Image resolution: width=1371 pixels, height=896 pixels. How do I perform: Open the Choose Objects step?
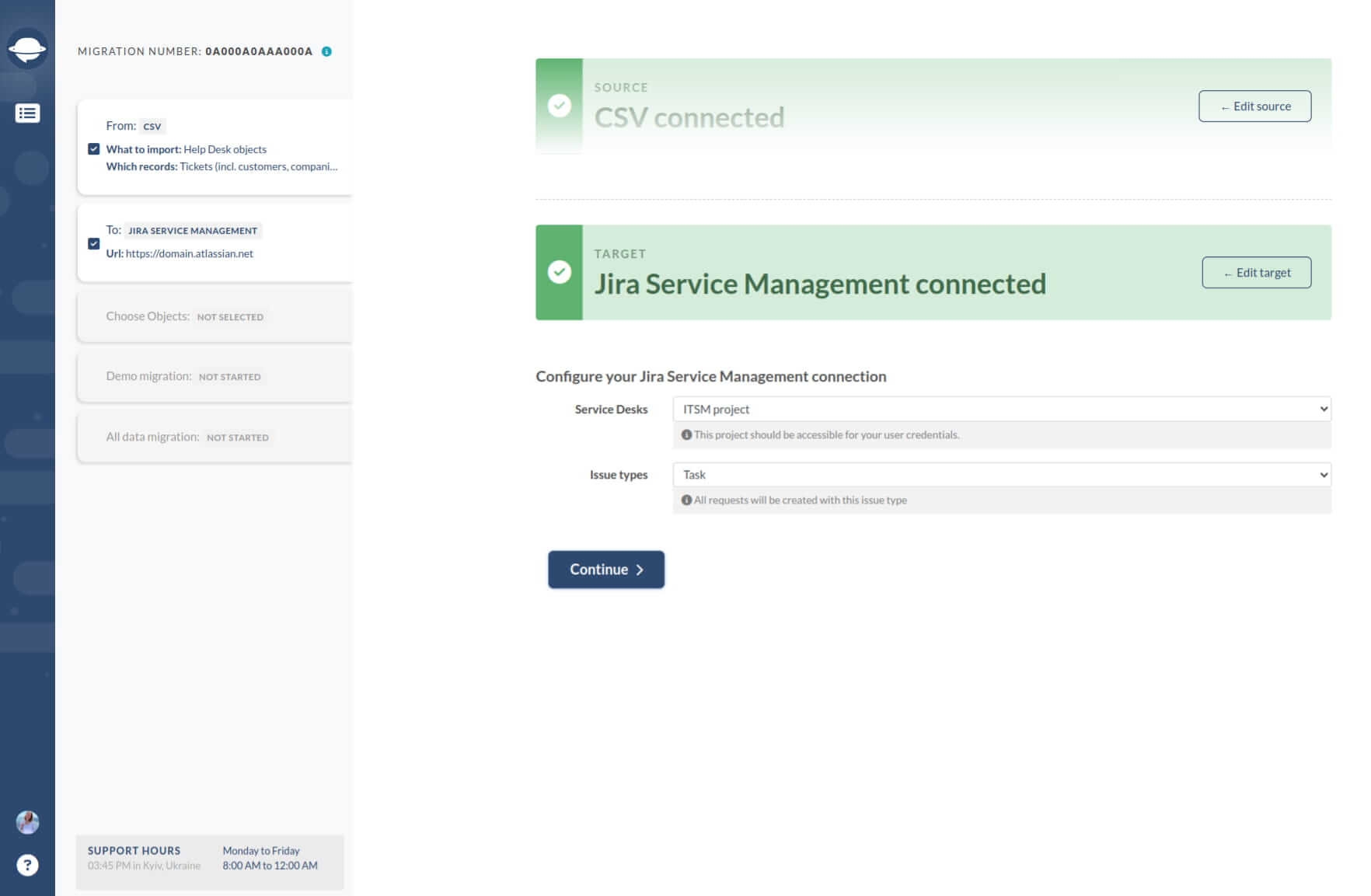coord(215,316)
